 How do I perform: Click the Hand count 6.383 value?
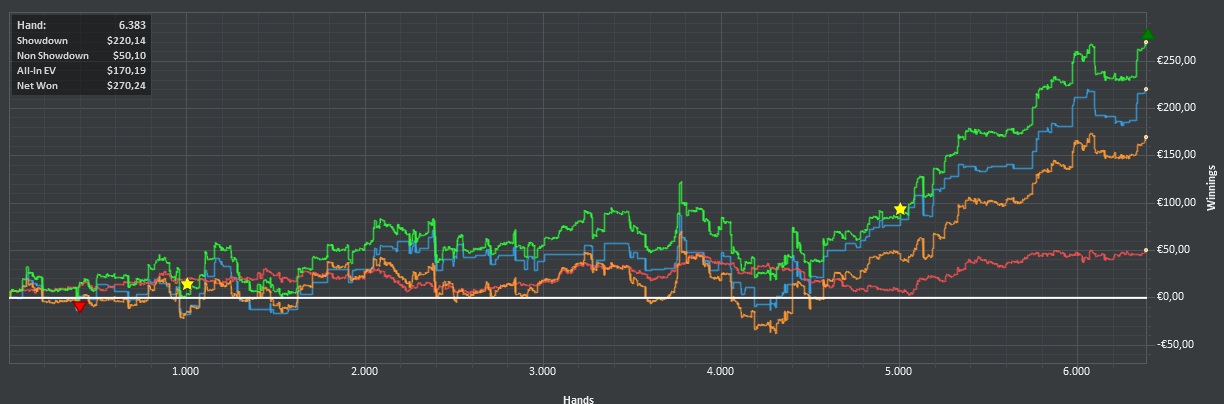coord(131,23)
